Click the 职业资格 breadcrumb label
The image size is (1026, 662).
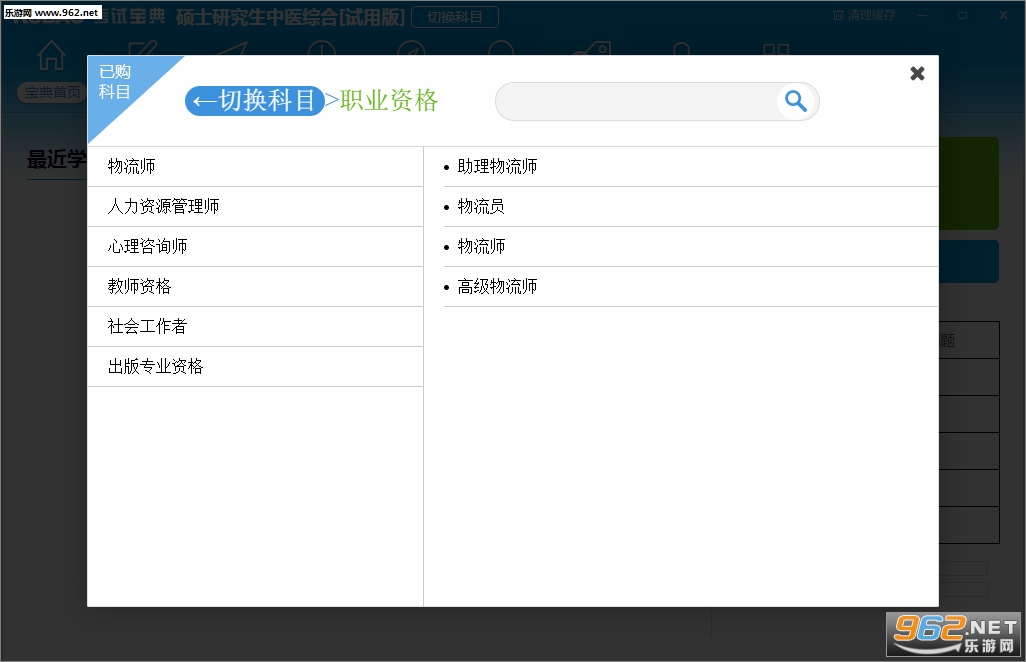point(389,101)
